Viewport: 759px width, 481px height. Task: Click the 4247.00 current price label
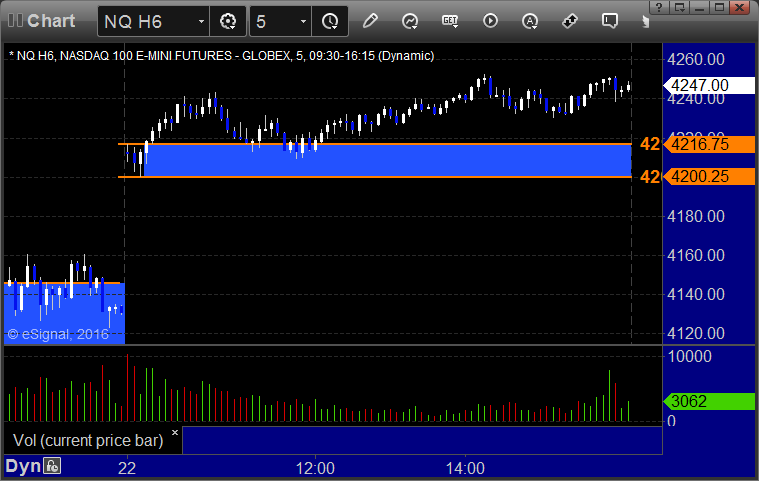[709, 85]
